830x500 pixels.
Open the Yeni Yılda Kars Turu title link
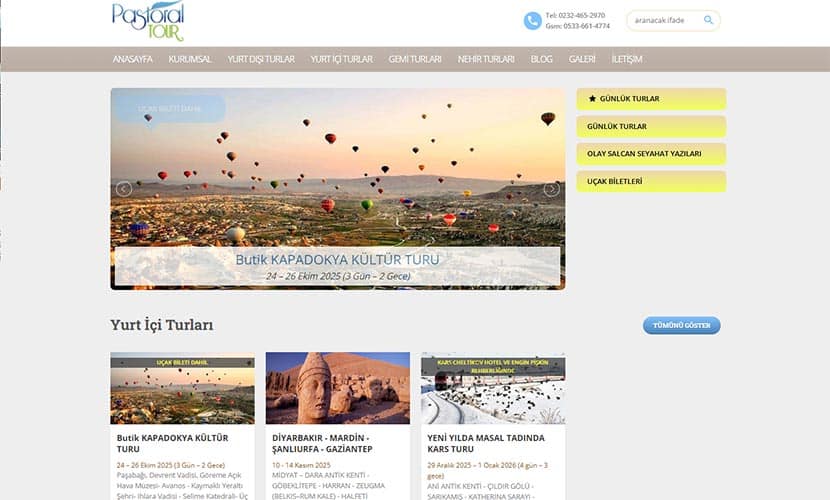point(486,444)
